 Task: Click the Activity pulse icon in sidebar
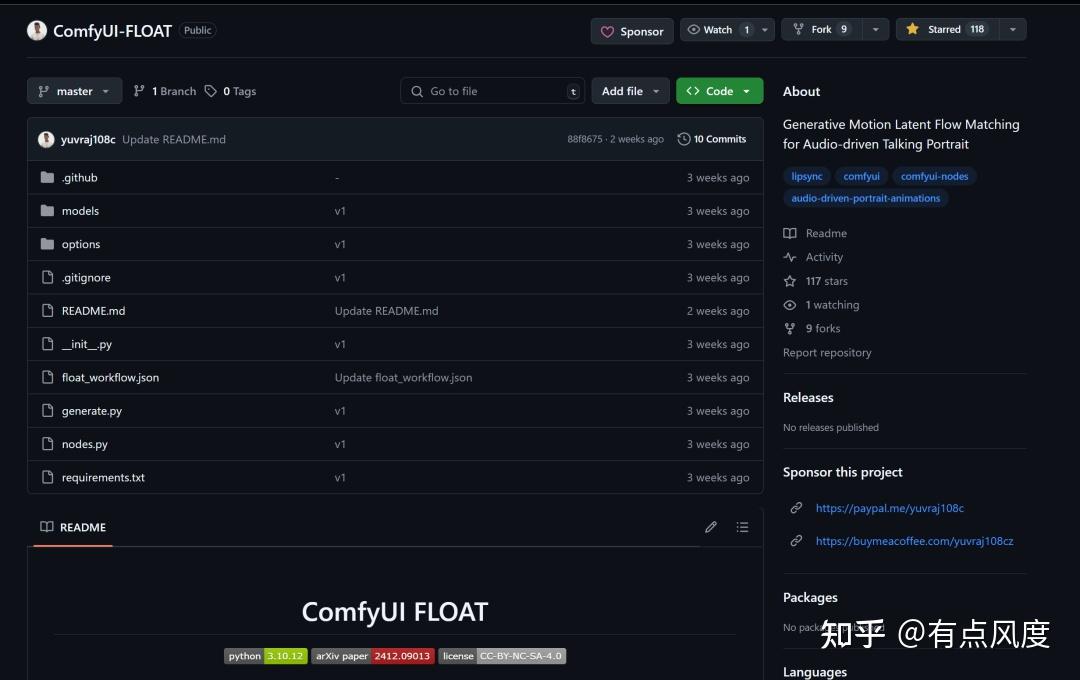point(790,257)
